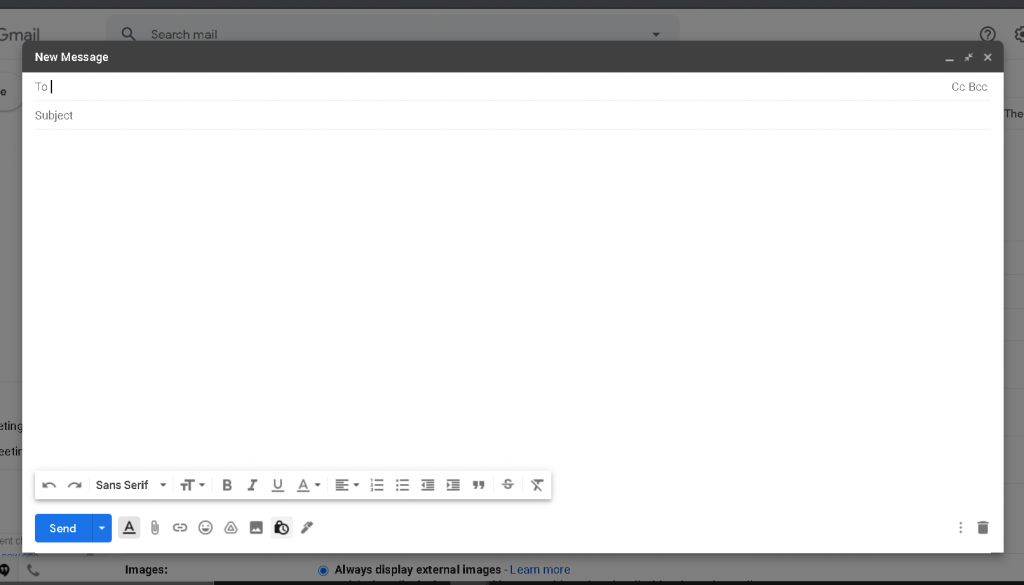Viewport: 1024px width, 585px height.
Task: Open the three-dot more options menu
Action: pos(960,528)
